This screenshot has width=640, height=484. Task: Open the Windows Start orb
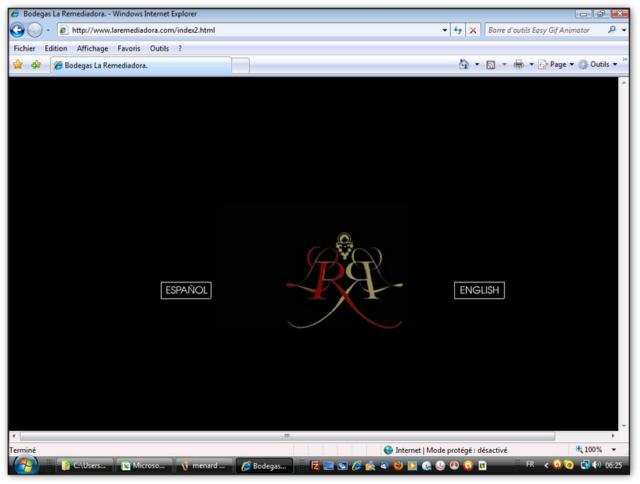click(26, 465)
